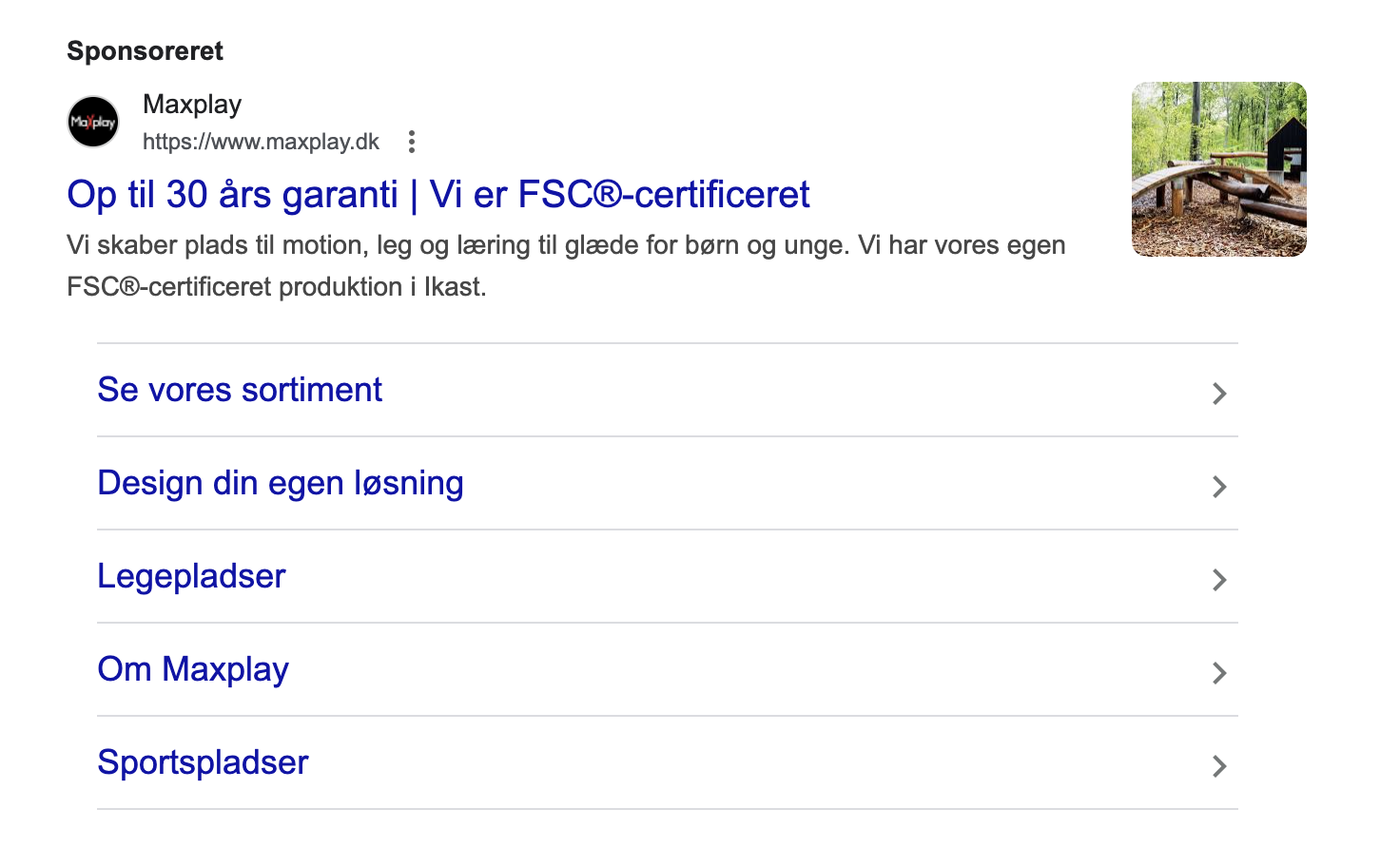Screen dimensions: 1400x867
Task: Click the Maxplay site name
Action: pos(192,105)
